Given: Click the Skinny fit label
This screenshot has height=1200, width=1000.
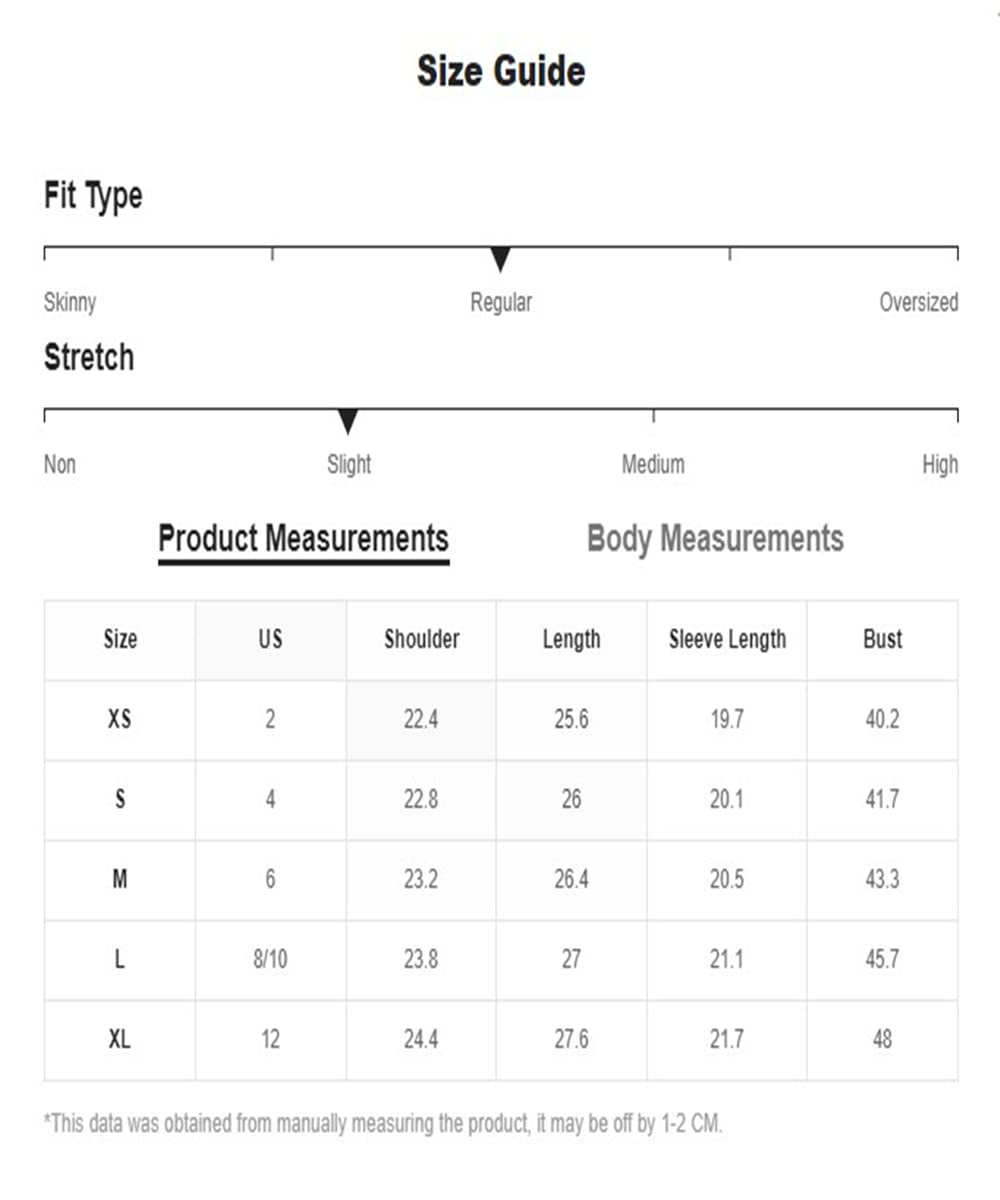Looking at the screenshot, I should tap(70, 302).
